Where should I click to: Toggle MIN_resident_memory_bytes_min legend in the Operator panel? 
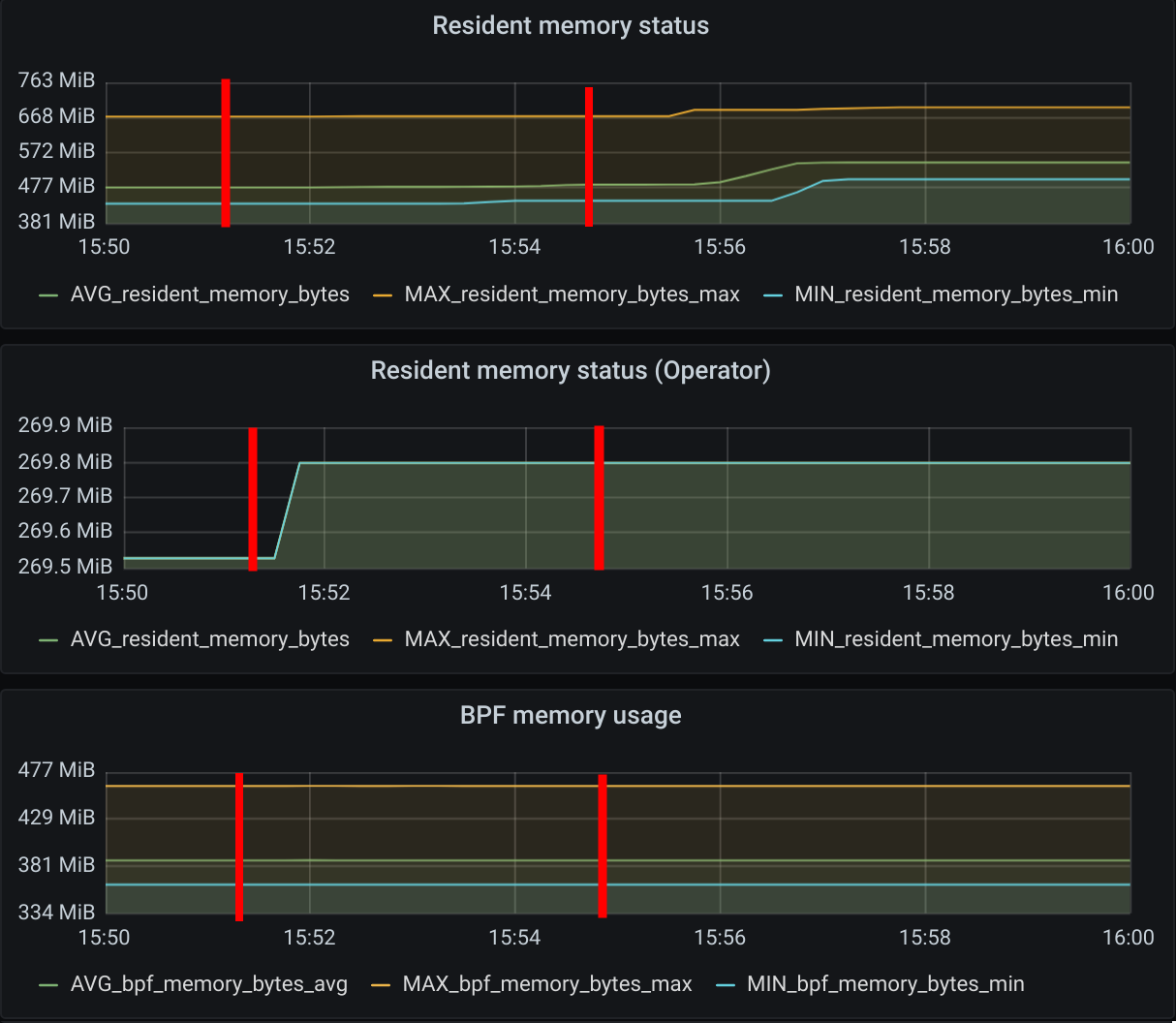956,639
